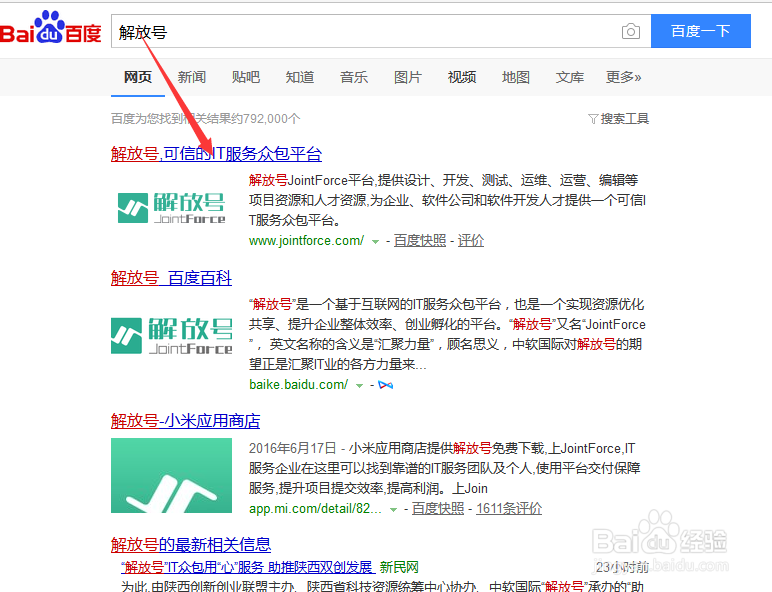Select the 网页 tab

coord(138,77)
